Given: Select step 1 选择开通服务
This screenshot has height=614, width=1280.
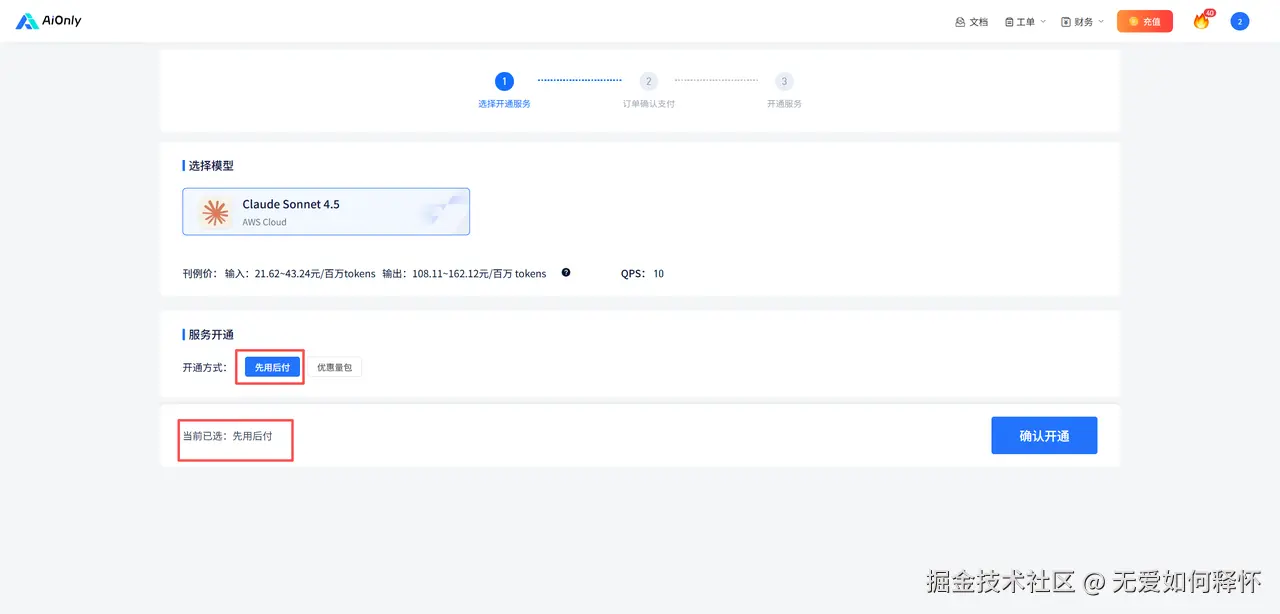Looking at the screenshot, I should tap(504, 90).
